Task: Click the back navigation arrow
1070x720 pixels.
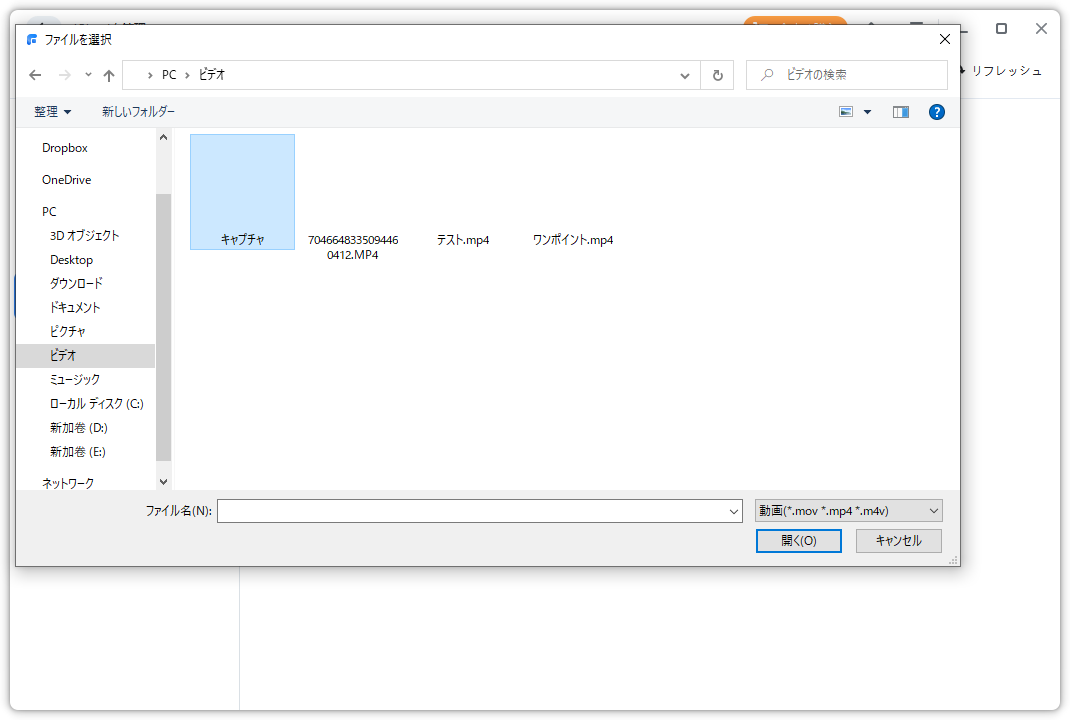Action: [35, 75]
